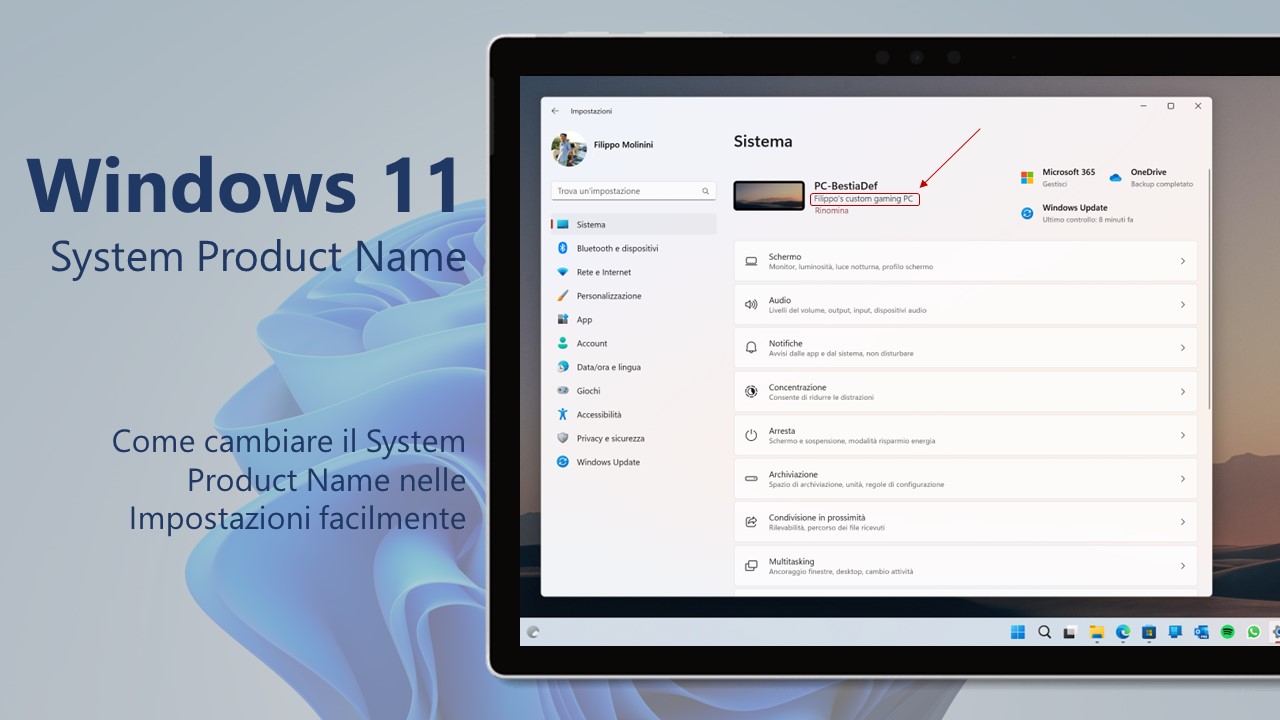Viewport: 1280px width, 720px height.
Task: Open Bluetooth e dispositivi section
Action: [x=633, y=248]
